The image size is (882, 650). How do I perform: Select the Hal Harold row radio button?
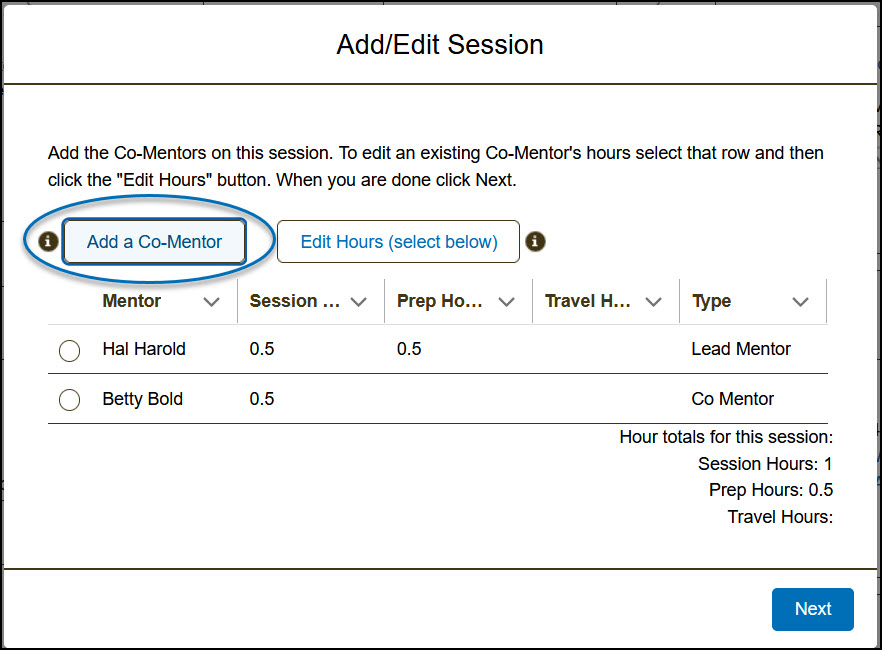coord(69,351)
